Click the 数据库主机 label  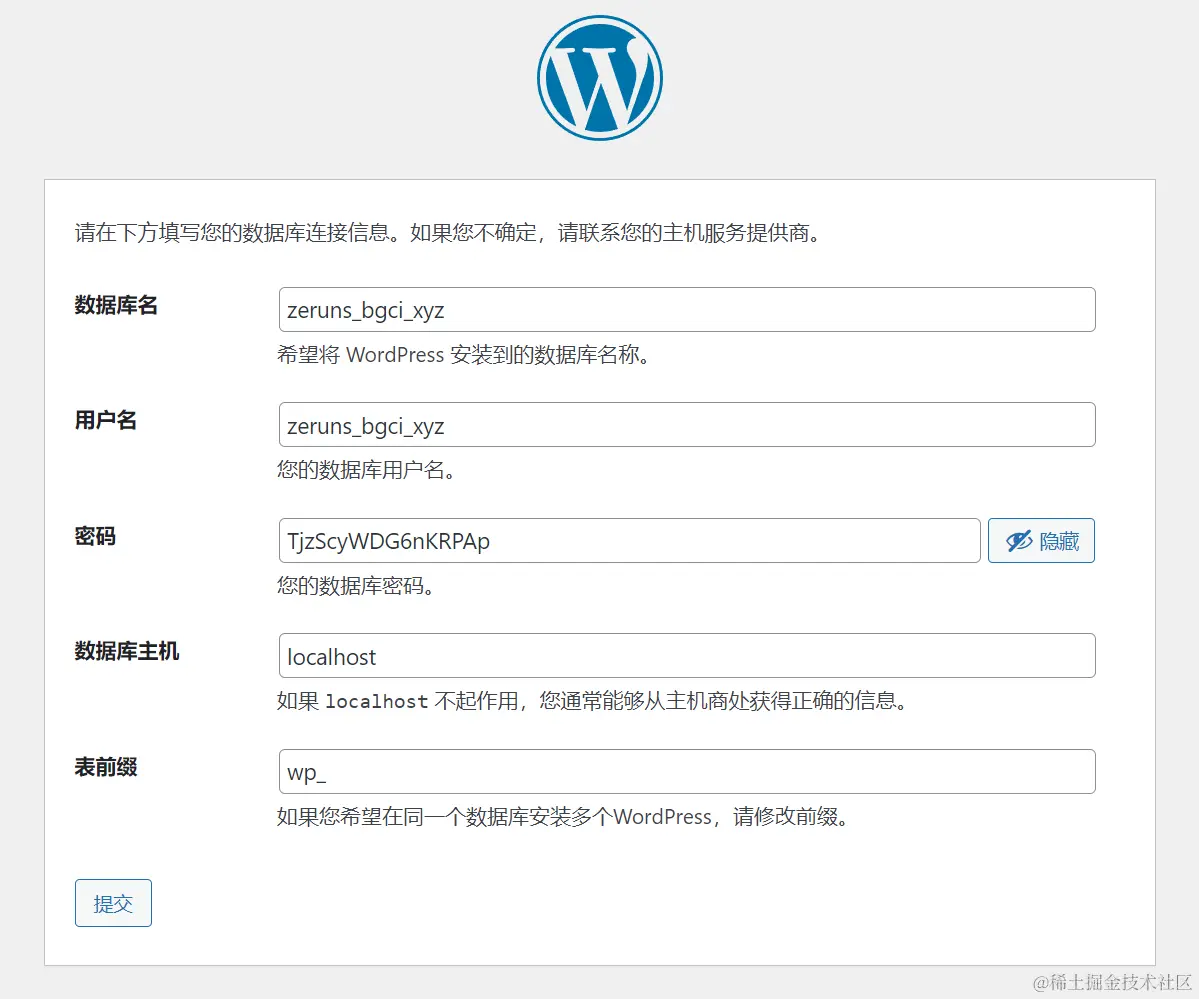[x=127, y=651]
